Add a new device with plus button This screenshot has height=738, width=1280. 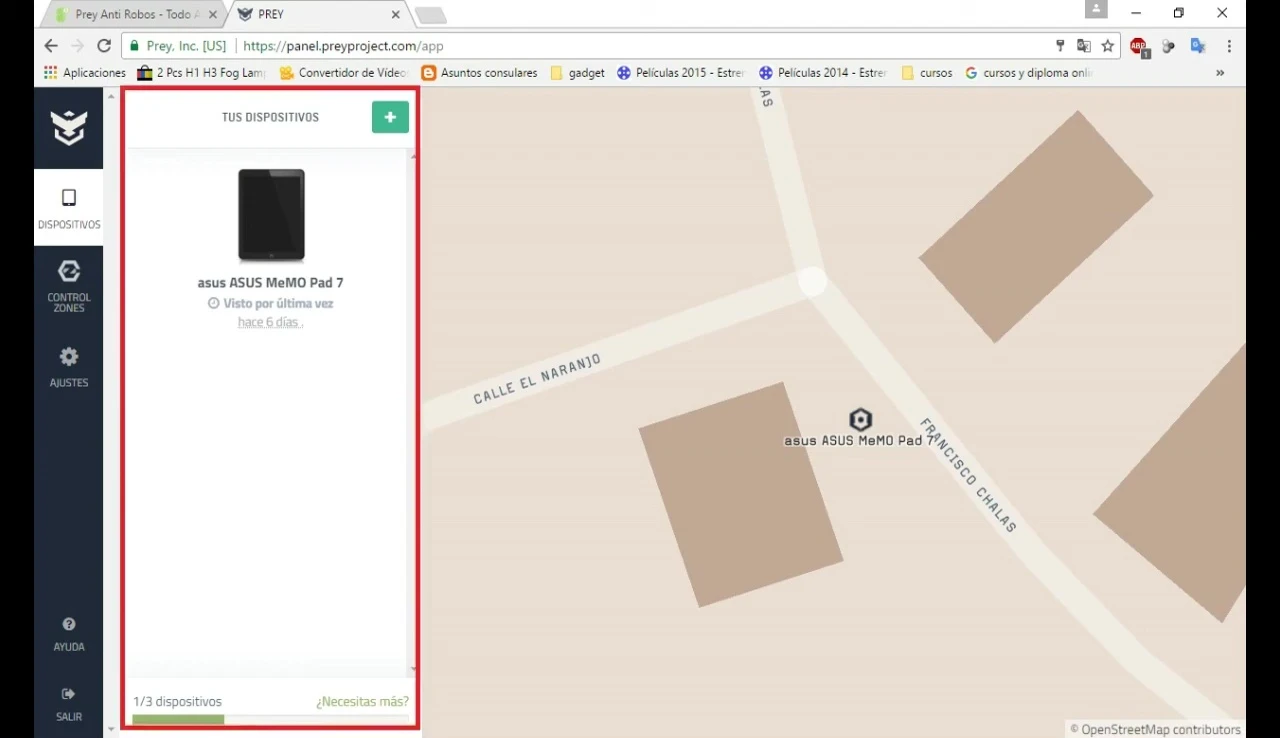click(390, 117)
